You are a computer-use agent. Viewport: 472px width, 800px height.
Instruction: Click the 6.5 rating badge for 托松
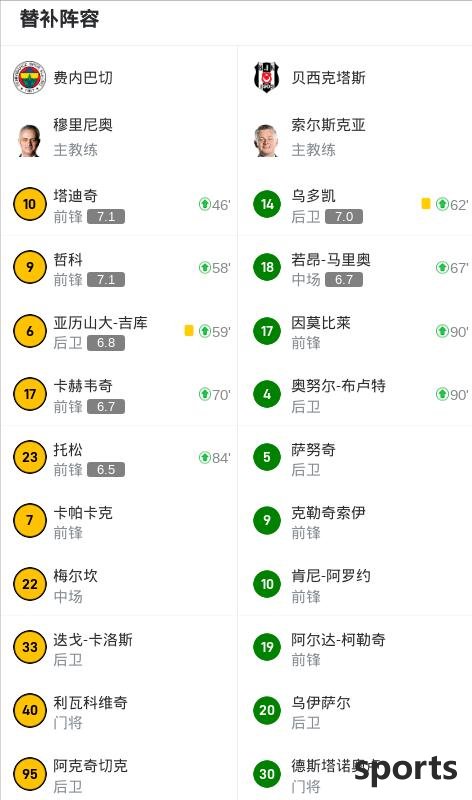coord(106,469)
